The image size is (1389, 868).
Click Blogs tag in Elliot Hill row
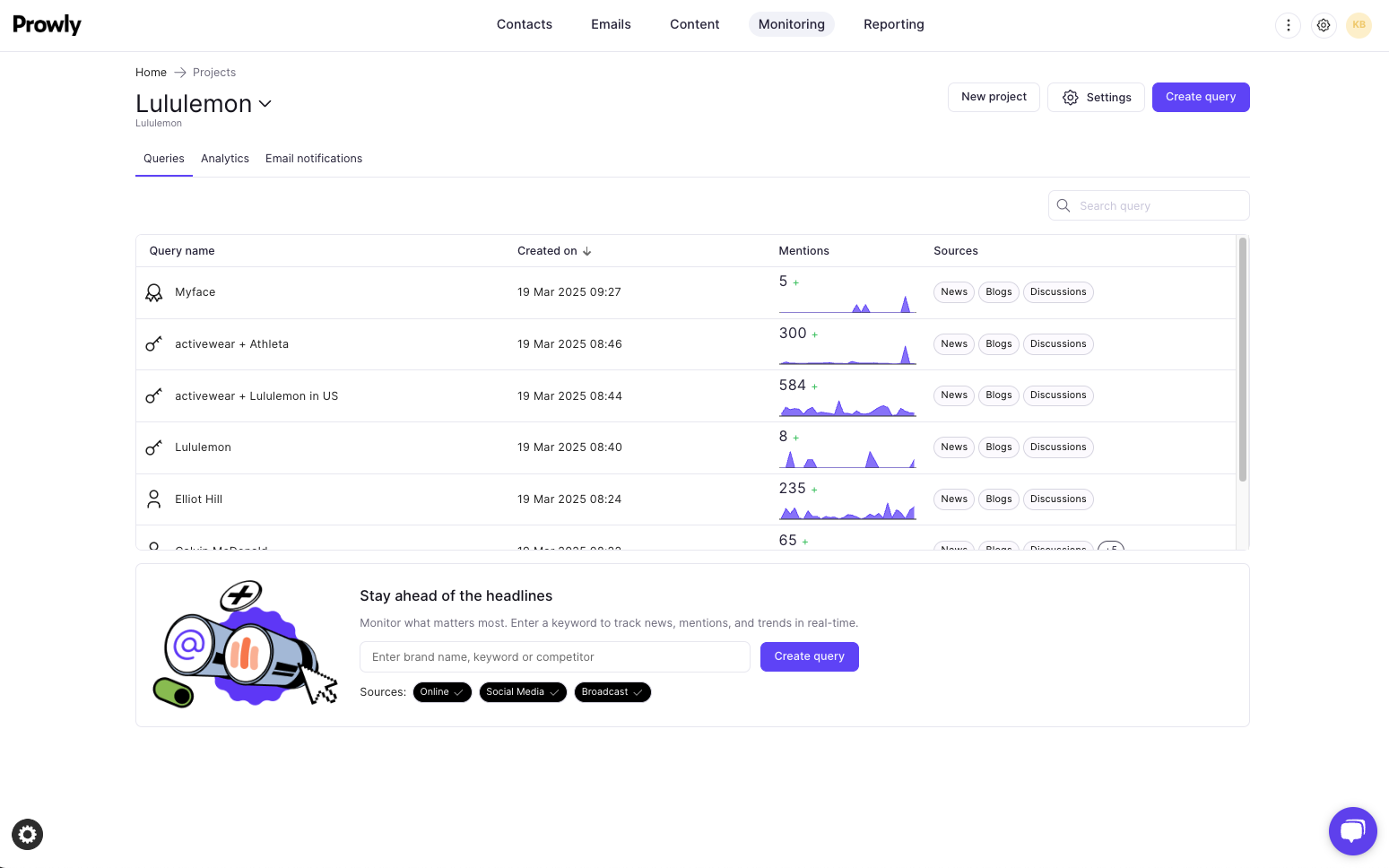tap(999, 499)
